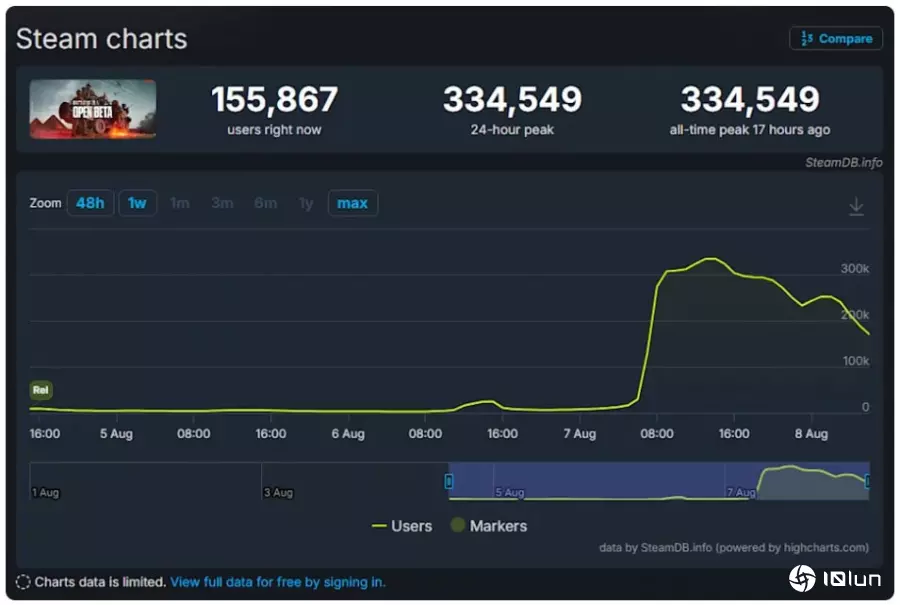This screenshot has width=900, height=605.
Task: Click the '334,549' 24-hour peak value
Action: (x=513, y=99)
